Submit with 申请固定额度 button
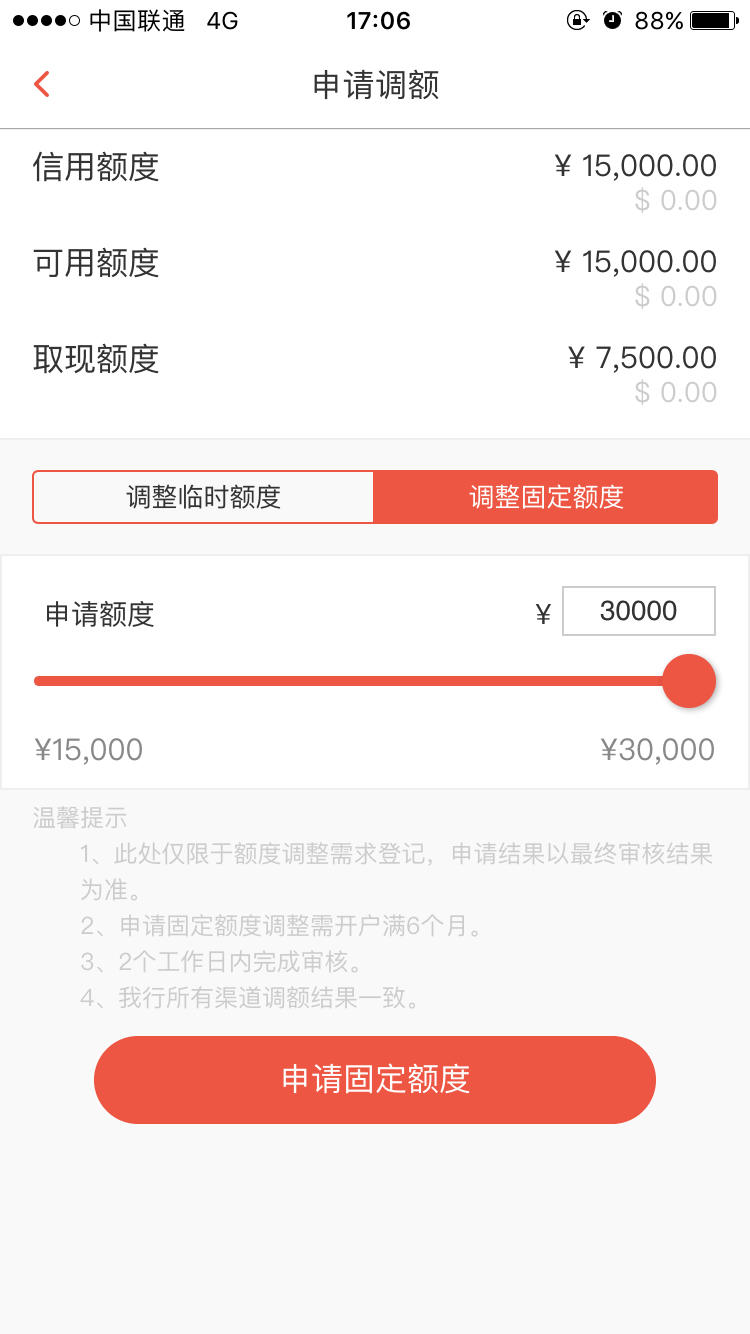Viewport: 750px width, 1334px height. click(x=375, y=1080)
